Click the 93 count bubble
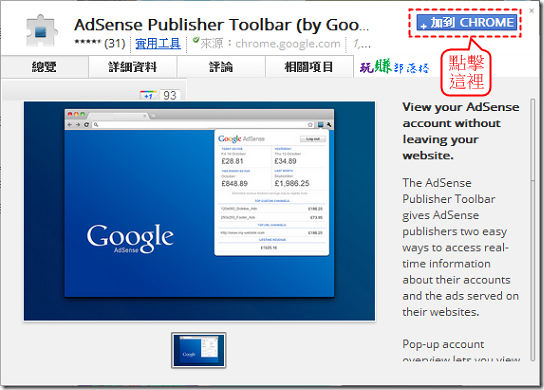Image resolution: width=544 pixels, height=390 pixels. (170, 95)
